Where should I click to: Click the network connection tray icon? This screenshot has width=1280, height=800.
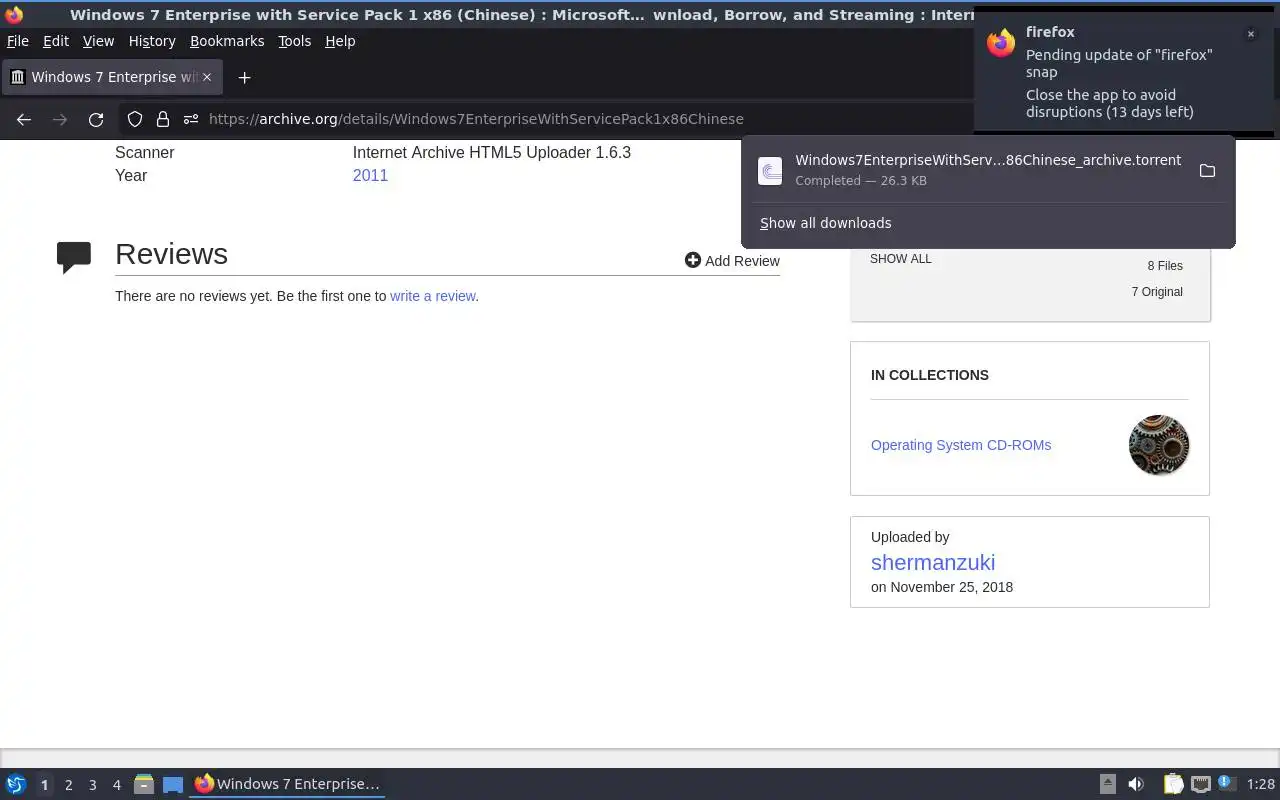point(1201,785)
